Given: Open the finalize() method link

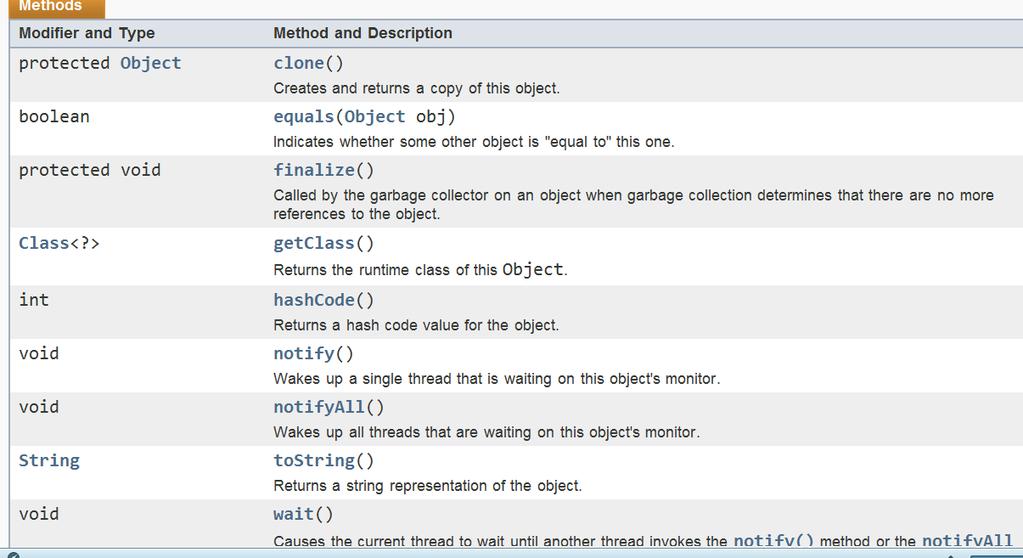Looking at the screenshot, I should tap(314, 170).
